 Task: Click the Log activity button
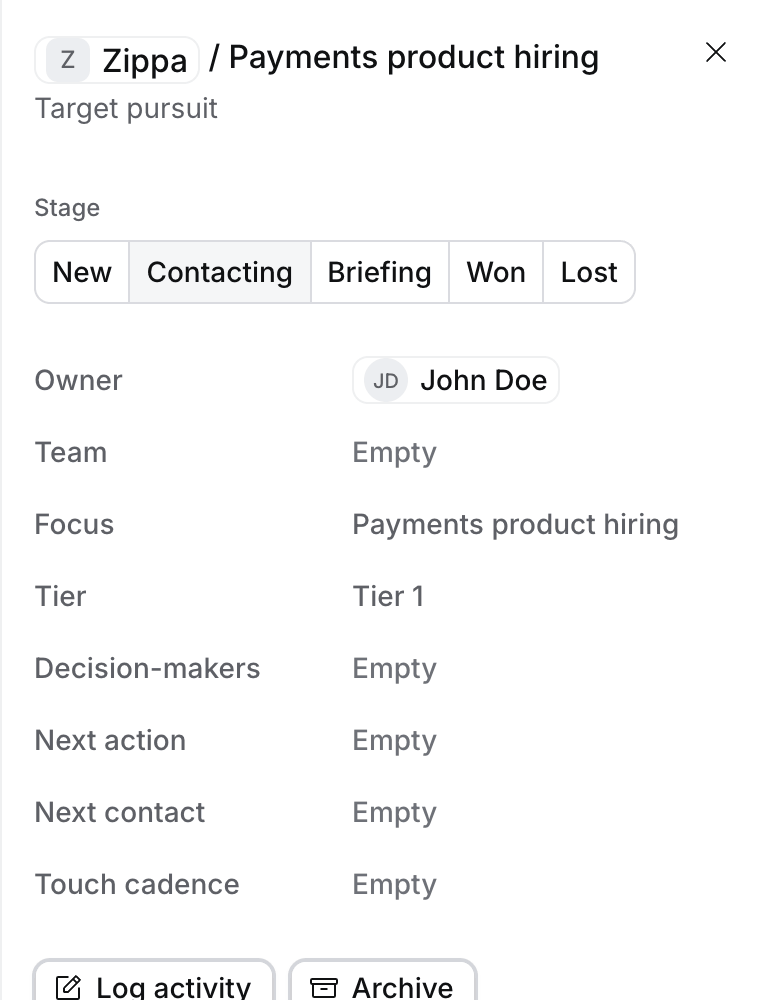click(154, 982)
